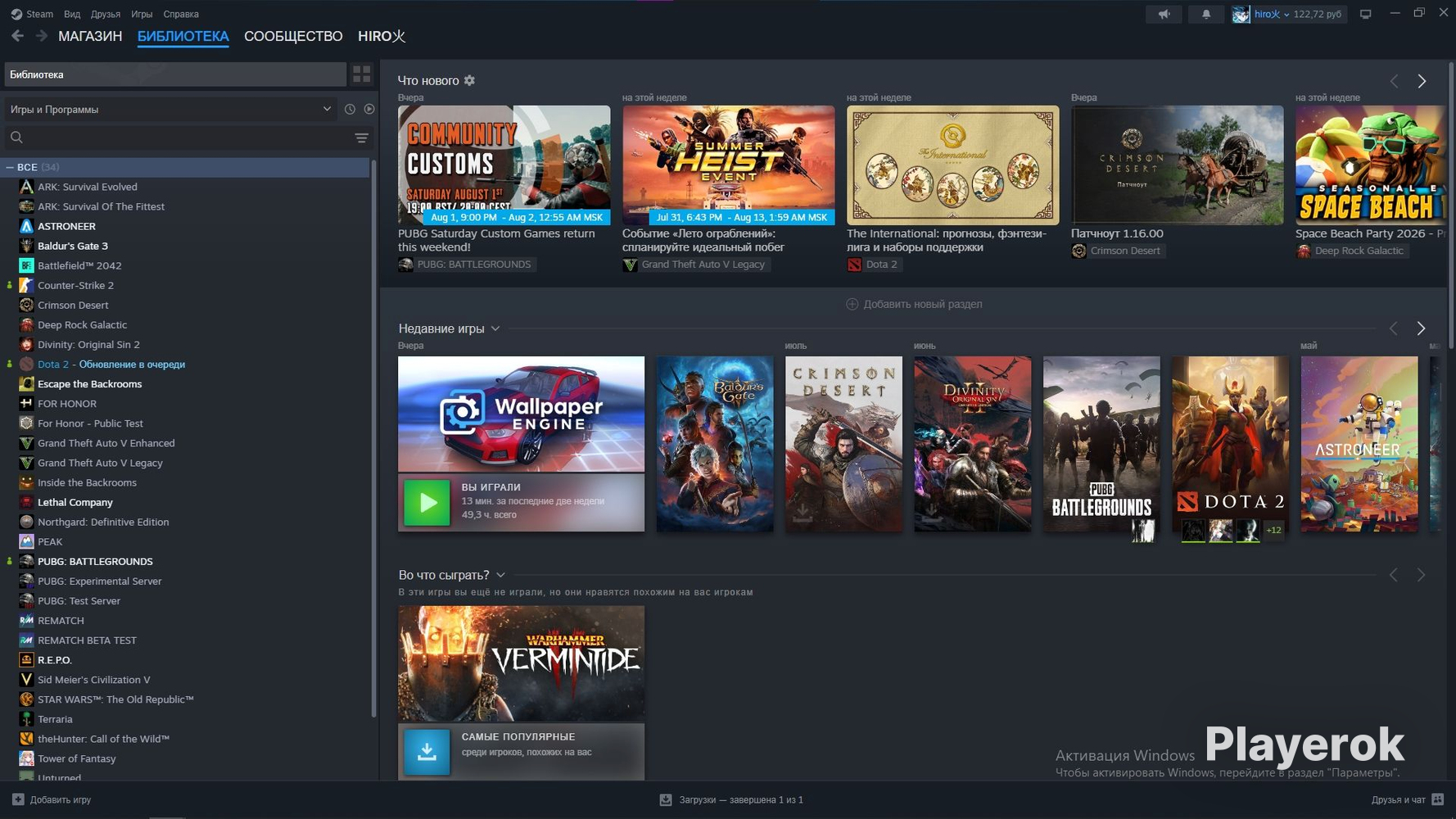This screenshot has width=1456, height=819.
Task: Show next Что нового news items
Action: coord(1422,81)
